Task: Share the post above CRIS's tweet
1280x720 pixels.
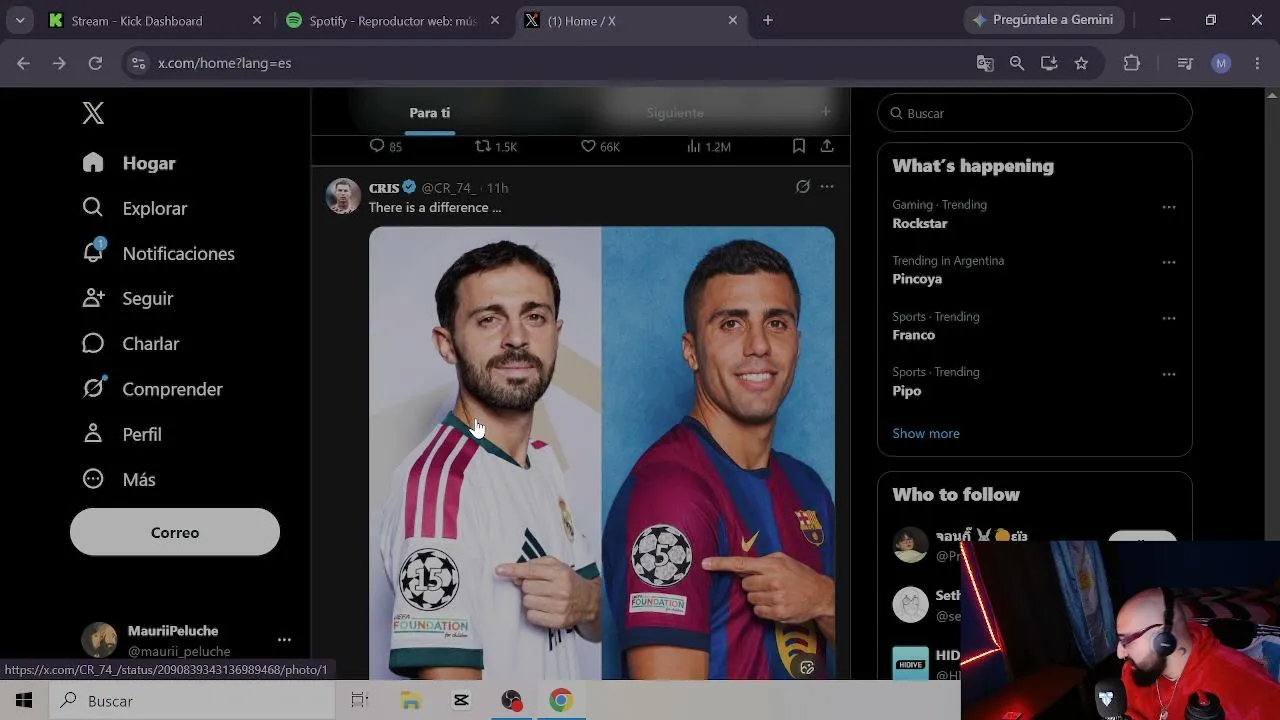Action: (x=827, y=146)
